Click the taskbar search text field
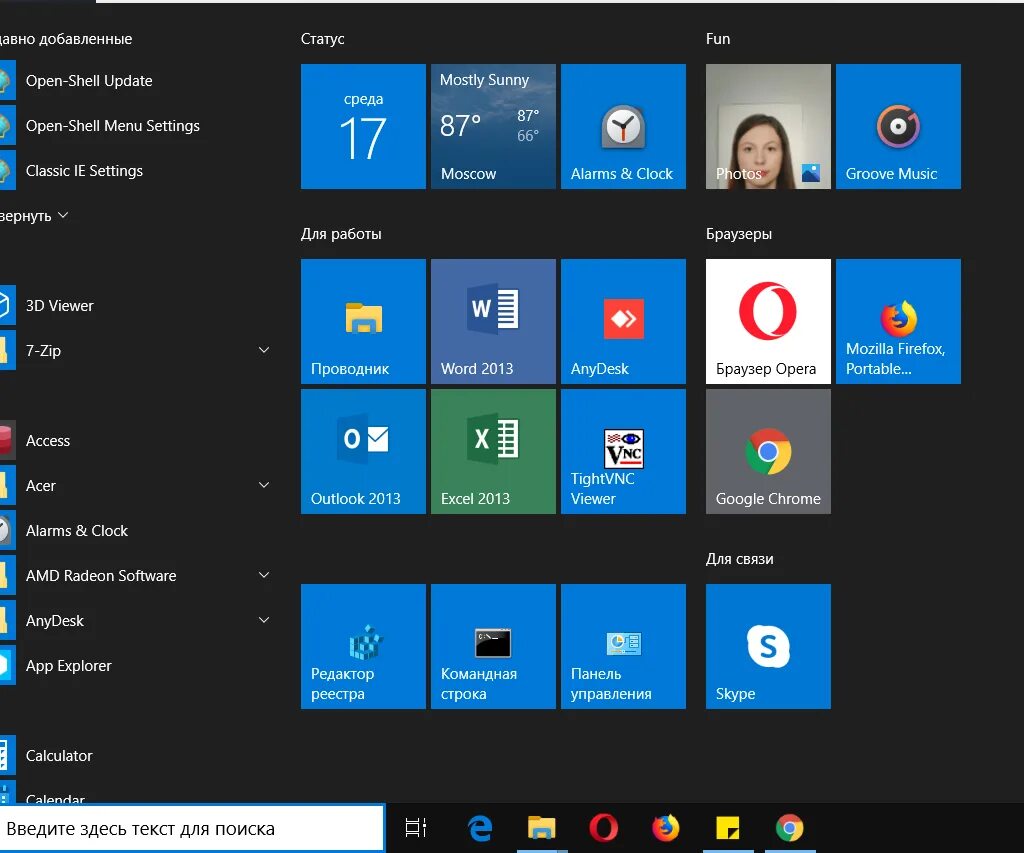This screenshot has width=1024, height=853. (191, 828)
